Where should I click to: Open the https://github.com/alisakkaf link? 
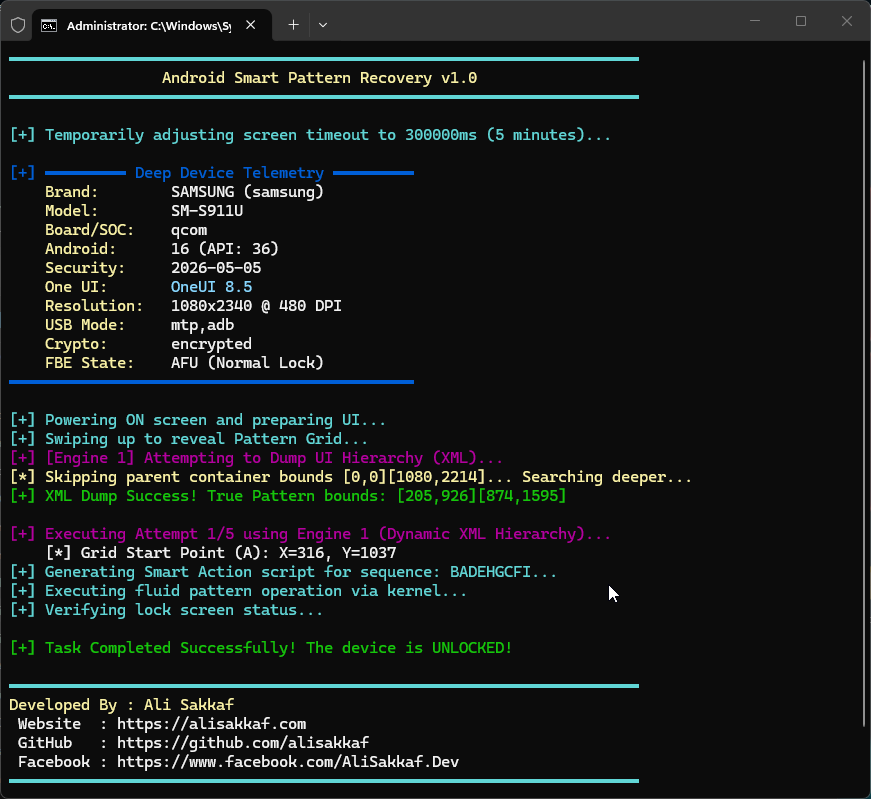click(243, 743)
